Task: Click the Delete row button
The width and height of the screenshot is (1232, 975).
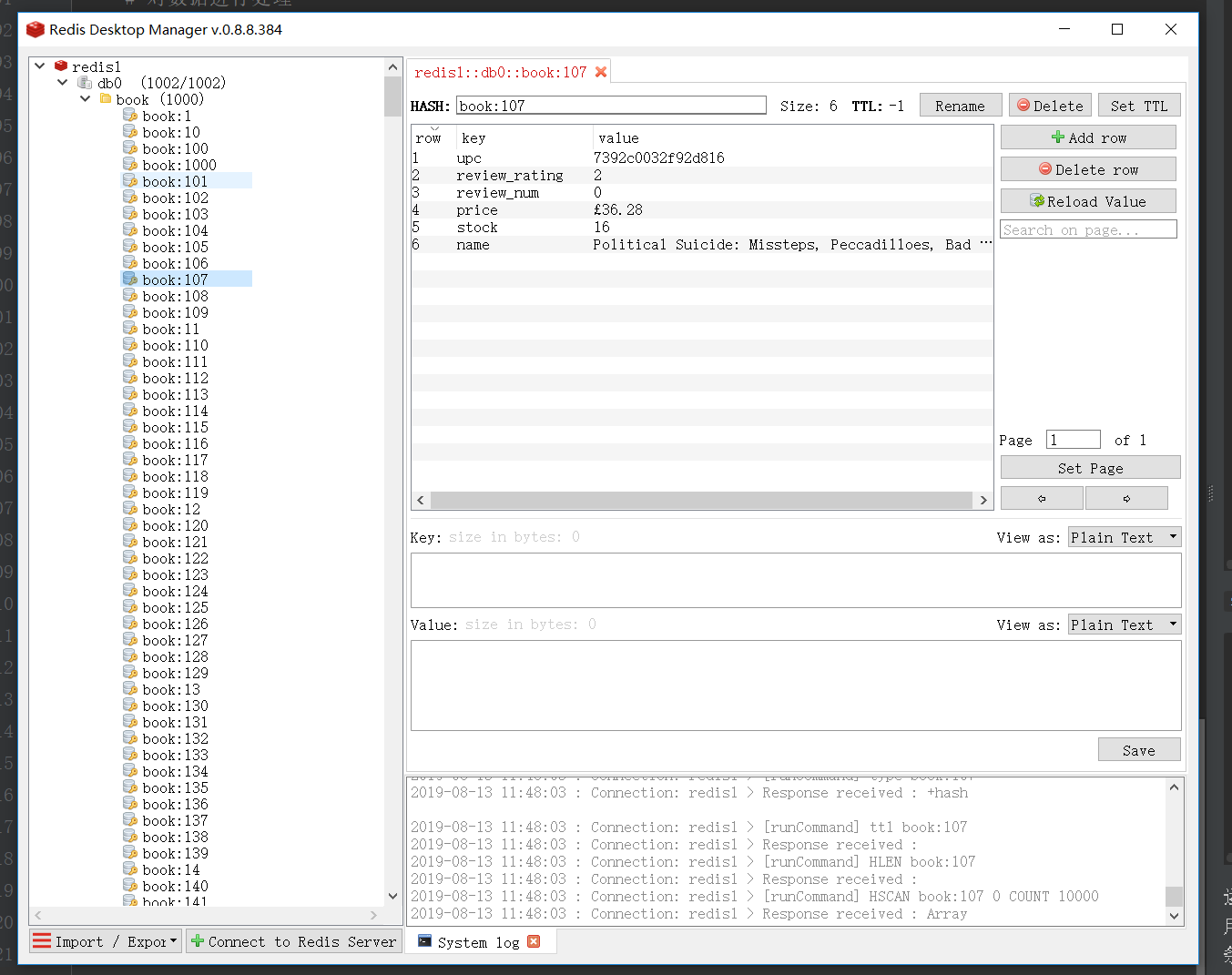Action: [x=1088, y=169]
